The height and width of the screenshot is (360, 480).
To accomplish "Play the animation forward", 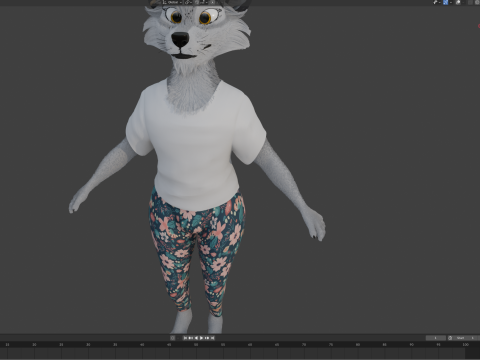I will [x=201, y=338].
